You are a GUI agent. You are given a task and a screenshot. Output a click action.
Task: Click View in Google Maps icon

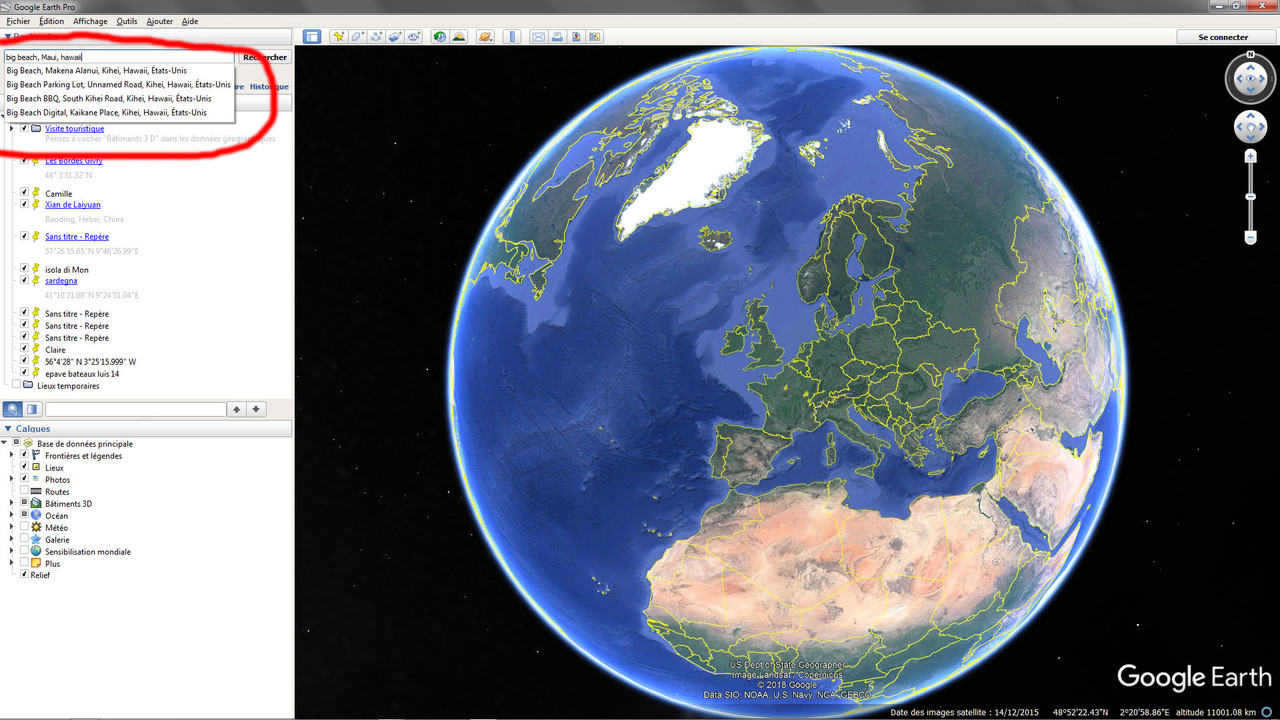[x=595, y=37]
